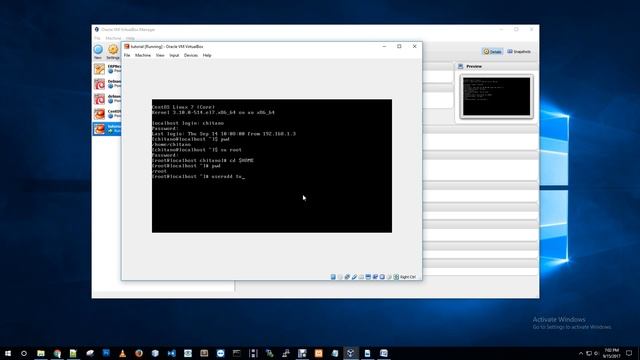Image resolution: width=640 pixels, height=360 pixels.
Task: Open the network adapter status icon
Action: click(347, 277)
